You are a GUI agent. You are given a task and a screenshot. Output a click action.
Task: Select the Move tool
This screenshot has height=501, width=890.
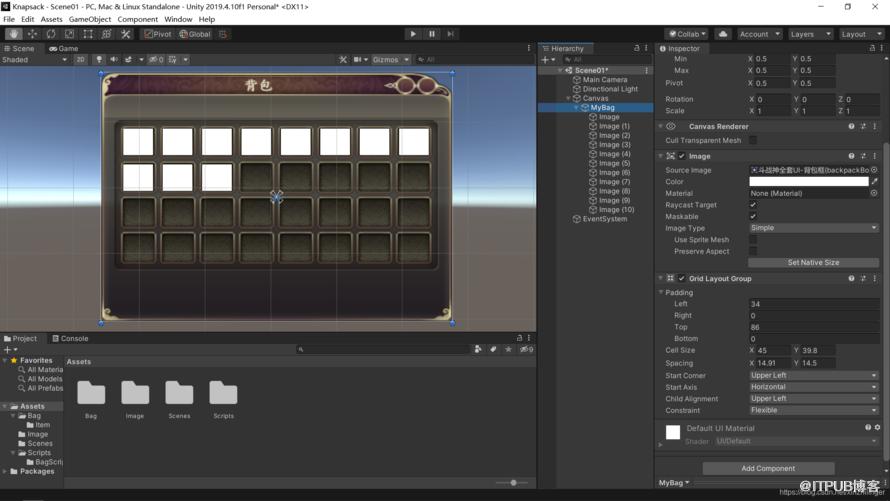32,34
